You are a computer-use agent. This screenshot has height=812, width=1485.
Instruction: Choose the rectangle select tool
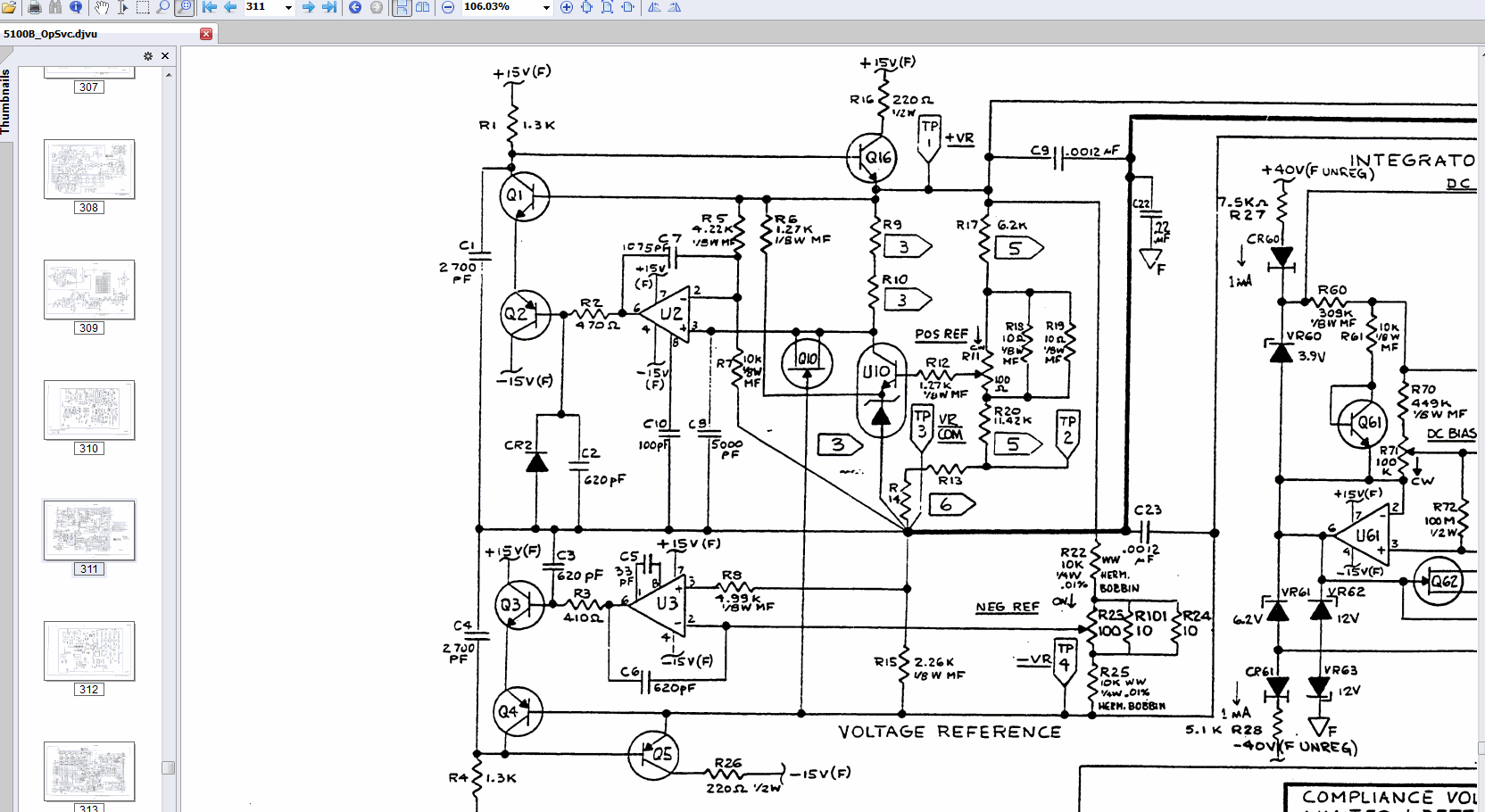(143, 7)
